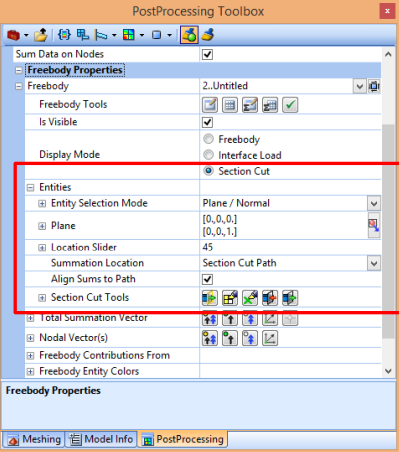Click fourth Freebody Tools sigma grid icon
399x452 pixels.
point(270,105)
